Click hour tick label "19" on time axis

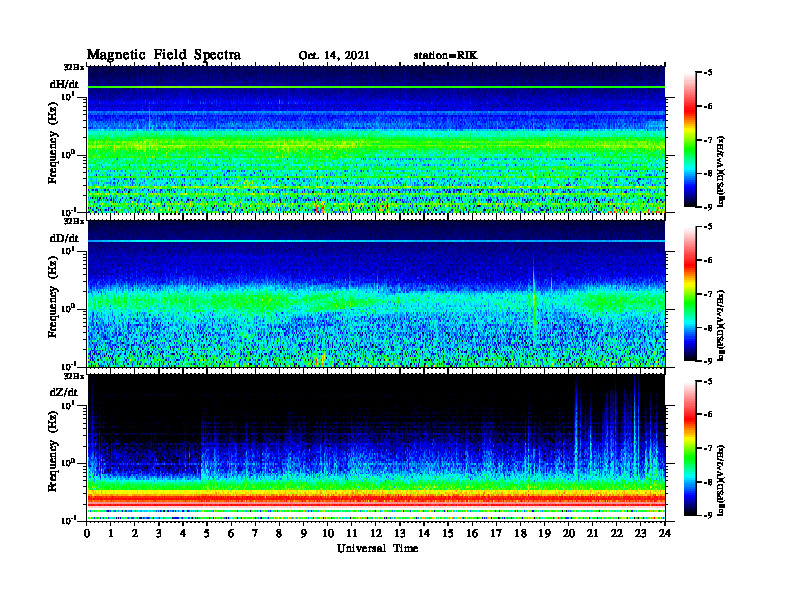(x=544, y=533)
